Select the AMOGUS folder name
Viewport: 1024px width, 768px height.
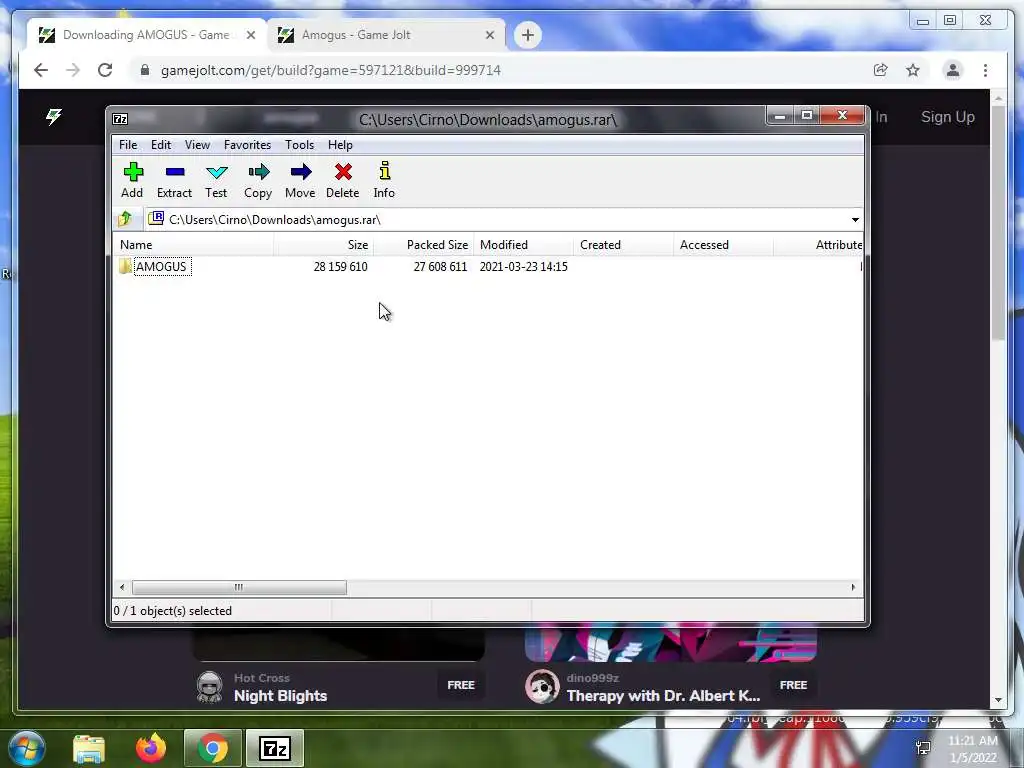pyautogui.click(x=161, y=266)
